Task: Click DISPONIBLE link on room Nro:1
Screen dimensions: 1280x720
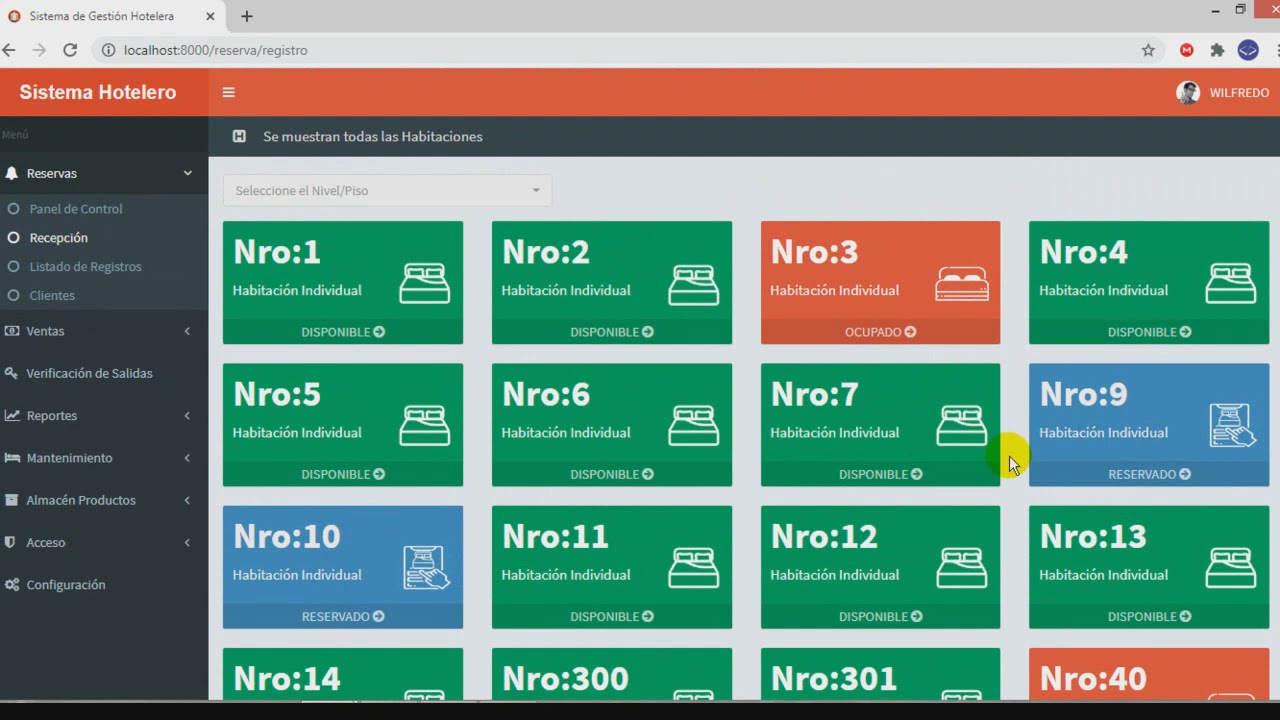Action: (x=343, y=332)
